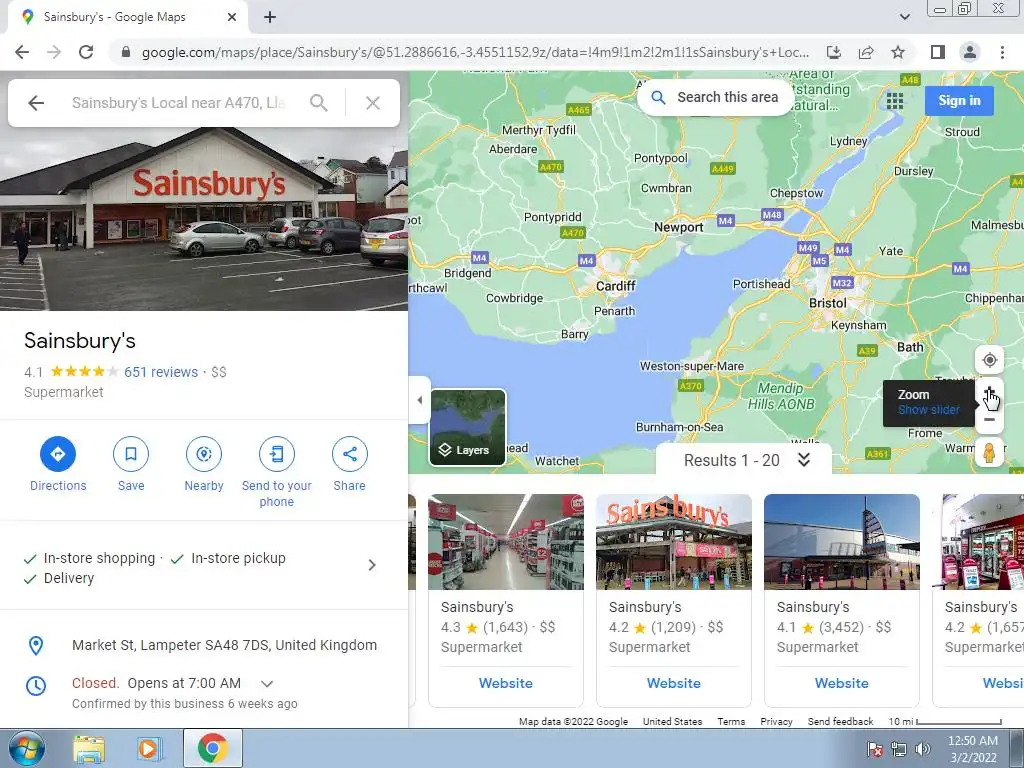
Task: Click the address bar URL
Action: 475,52
